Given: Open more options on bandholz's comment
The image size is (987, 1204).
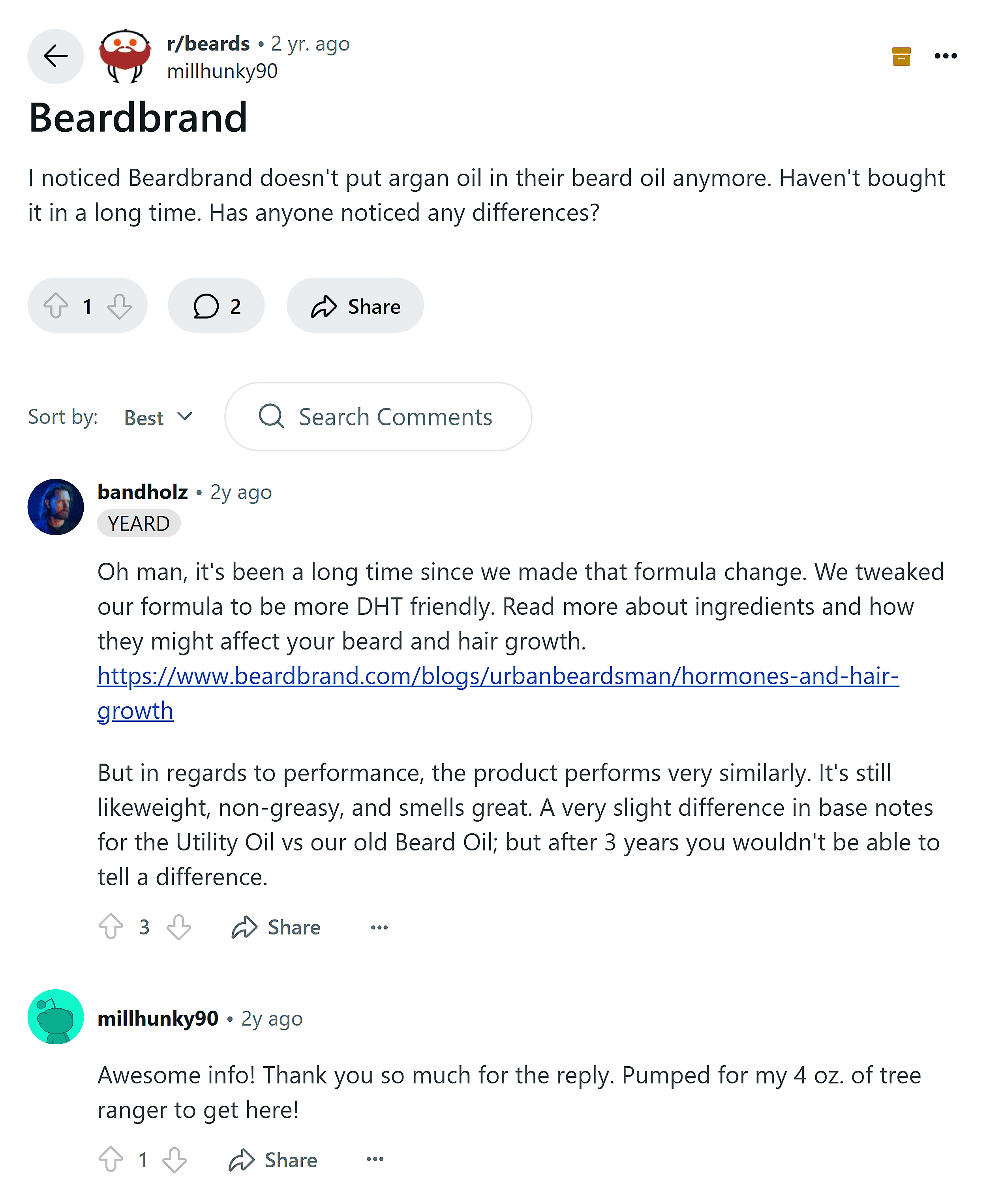Looking at the screenshot, I should click(x=379, y=927).
